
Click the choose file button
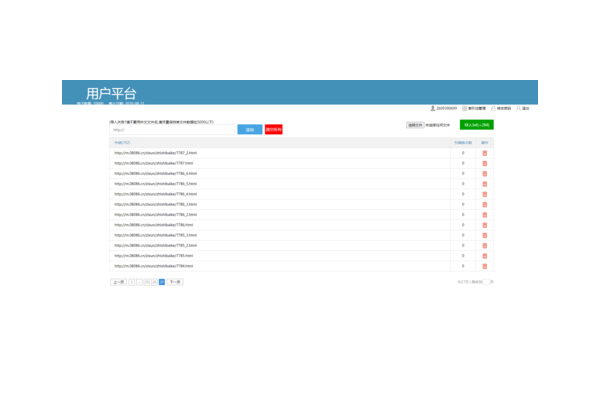(x=415, y=125)
